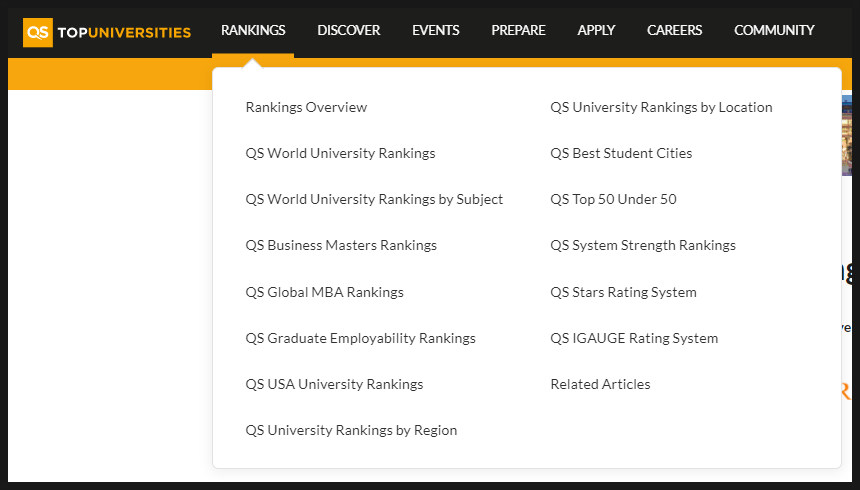
Task: Open QS Graduate Employability Rankings
Action: click(360, 338)
